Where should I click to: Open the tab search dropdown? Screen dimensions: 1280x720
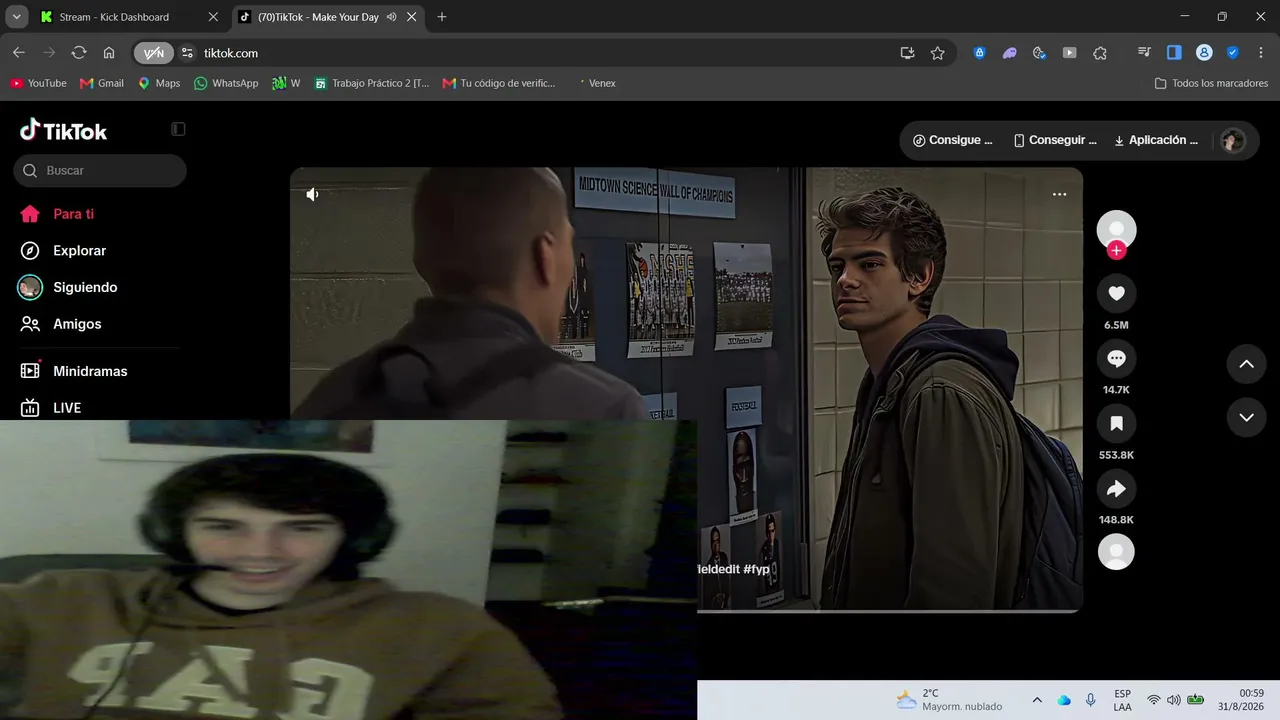click(16, 17)
